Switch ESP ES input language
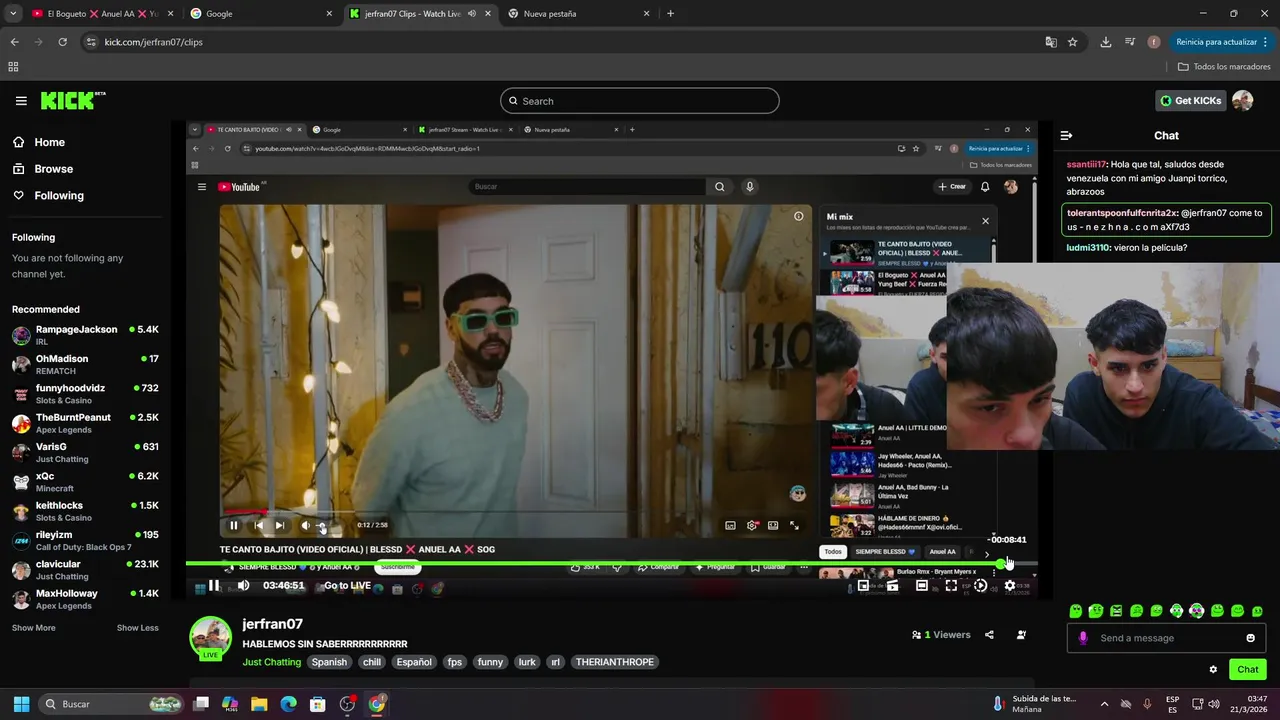Screen dimensions: 1280x720 point(1172,704)
